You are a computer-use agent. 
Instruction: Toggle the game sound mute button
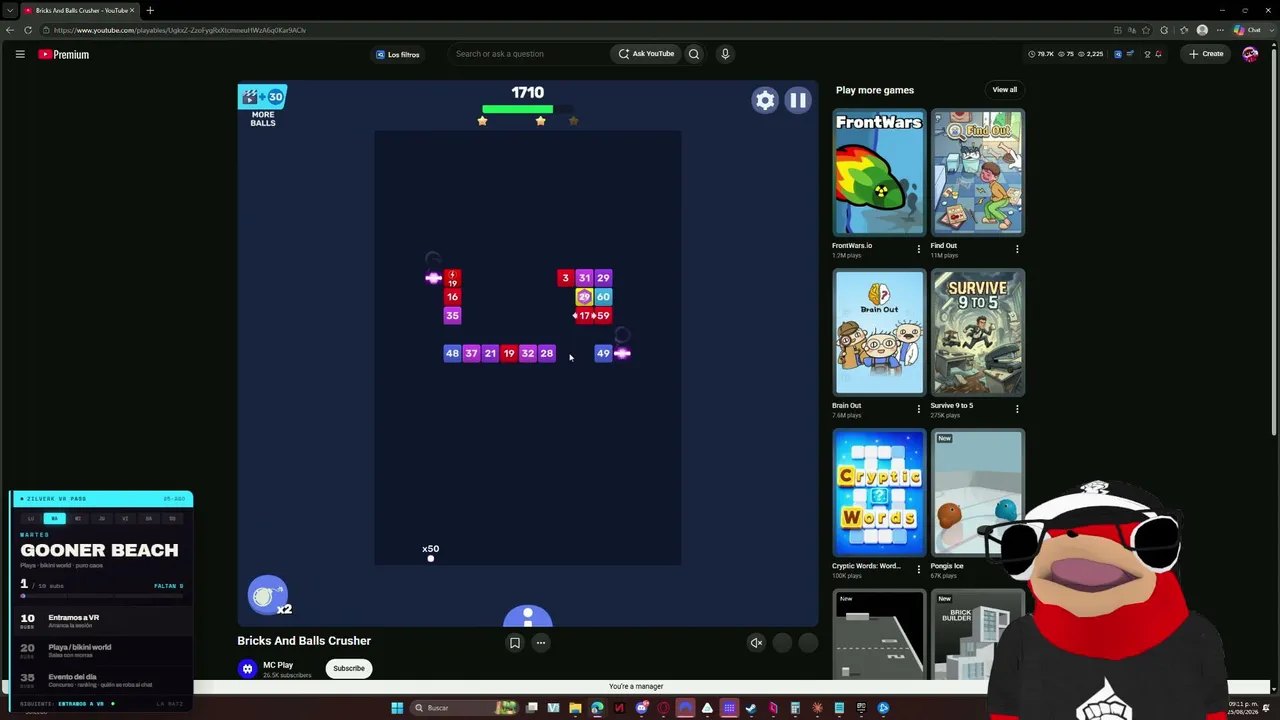click(757, 643)
